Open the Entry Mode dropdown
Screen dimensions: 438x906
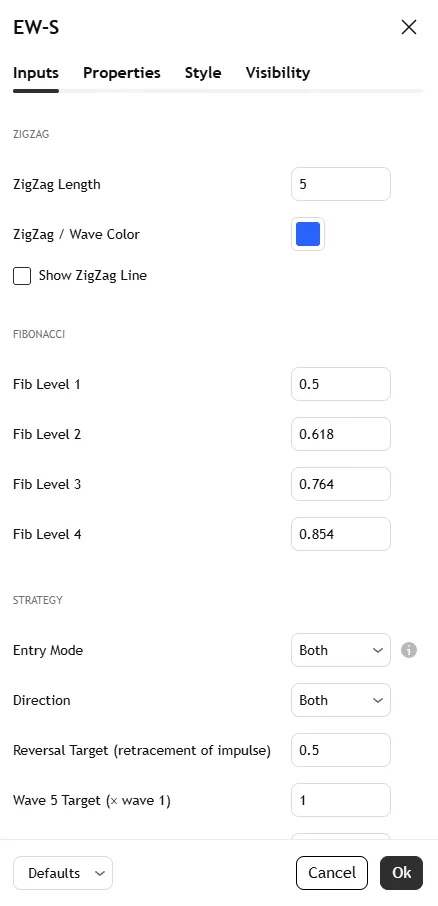341,650
